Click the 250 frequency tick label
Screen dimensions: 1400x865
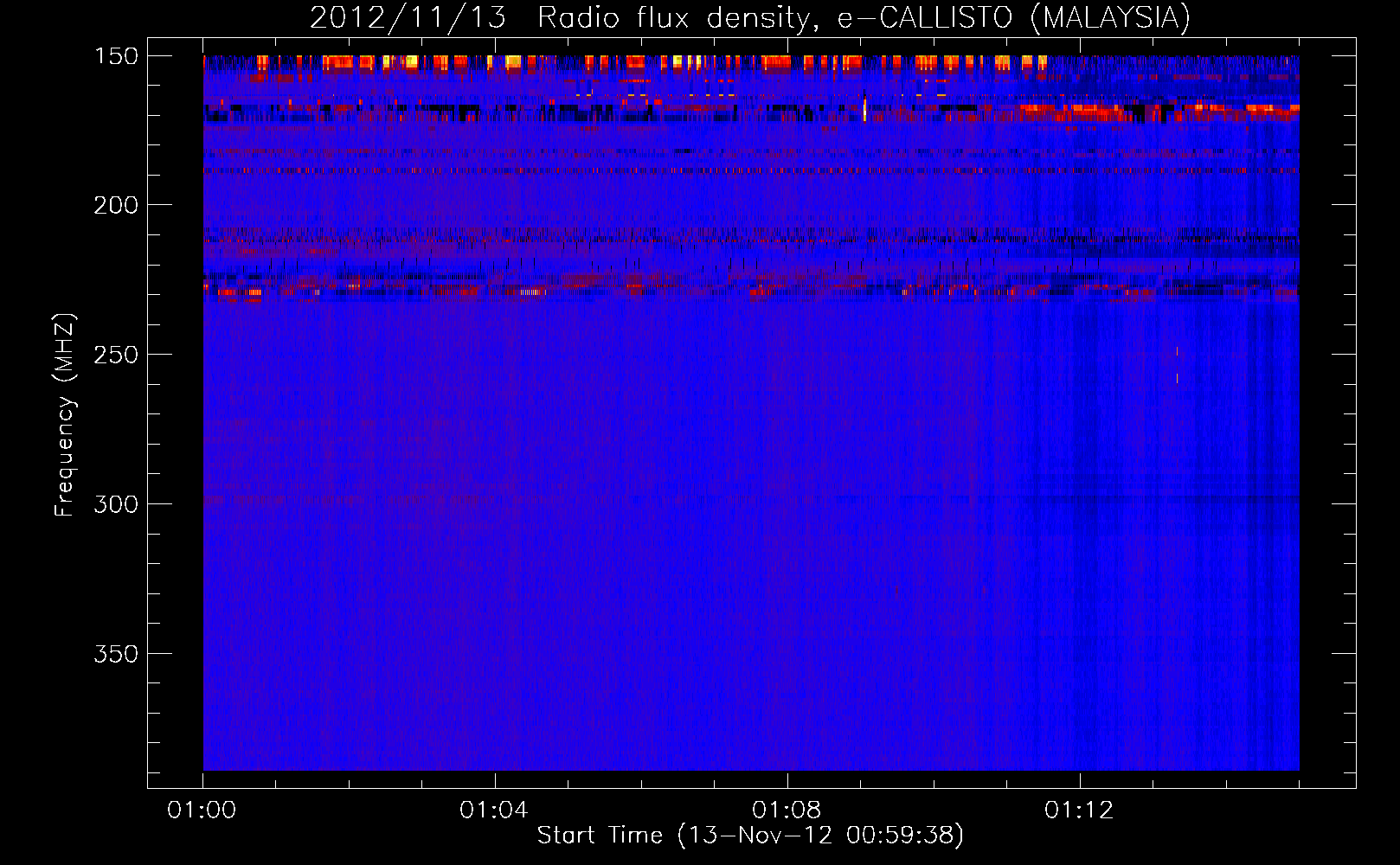click(x=116, y=355)
